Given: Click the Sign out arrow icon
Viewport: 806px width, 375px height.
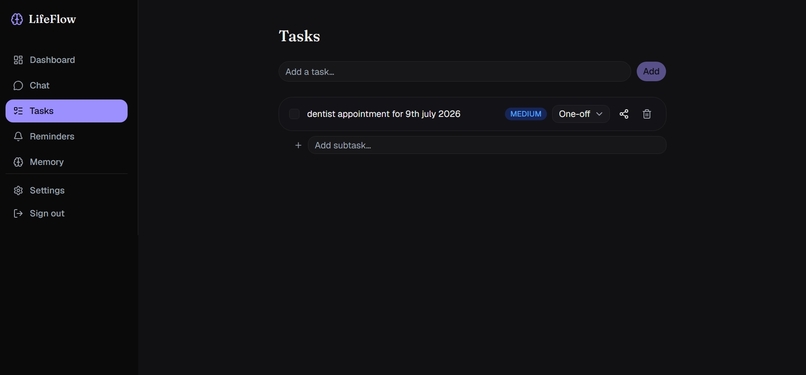Looking at the screenshot, I should [x=18, y=214].
